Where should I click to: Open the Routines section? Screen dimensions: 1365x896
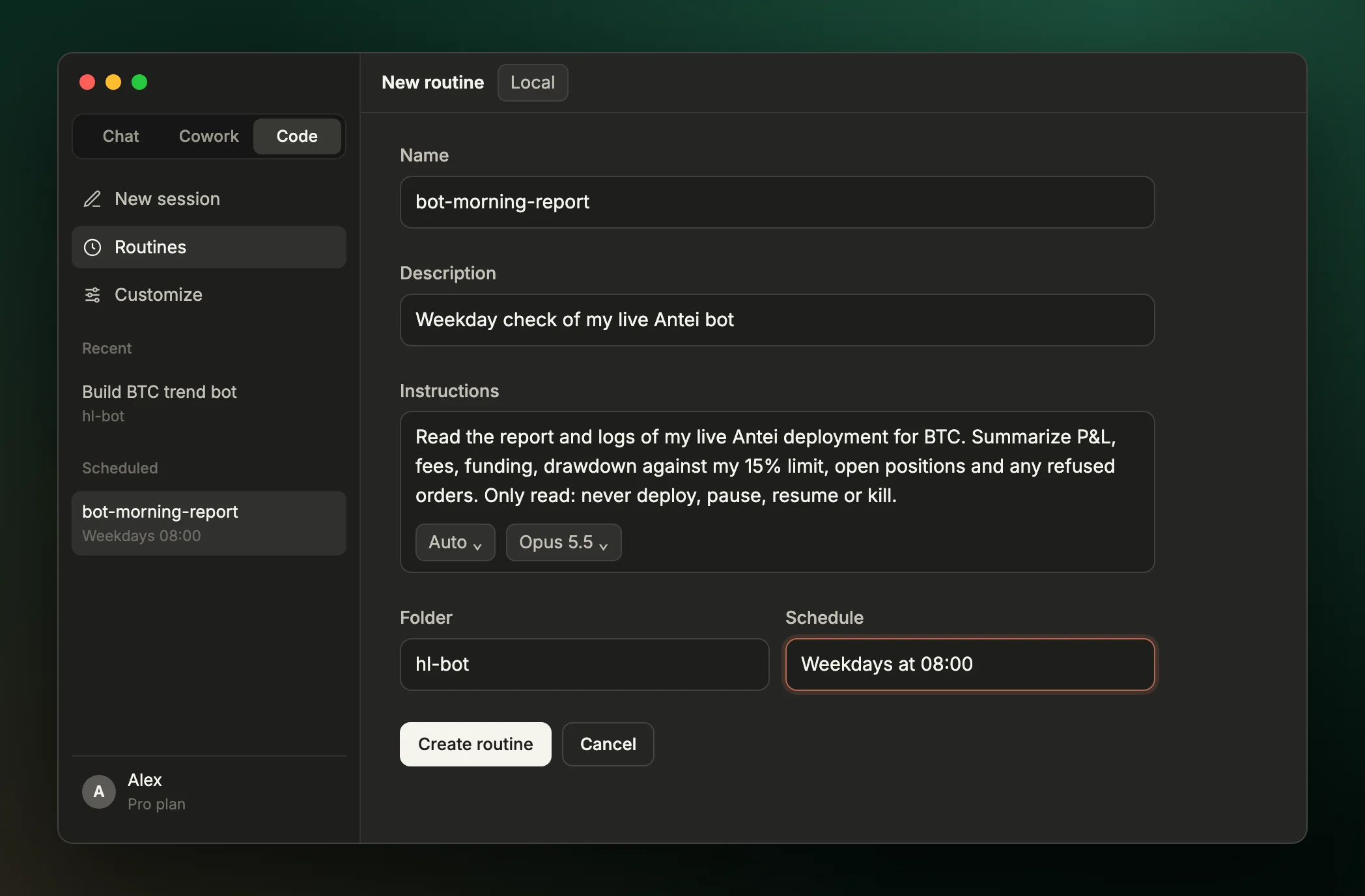(x=208, y=247)
